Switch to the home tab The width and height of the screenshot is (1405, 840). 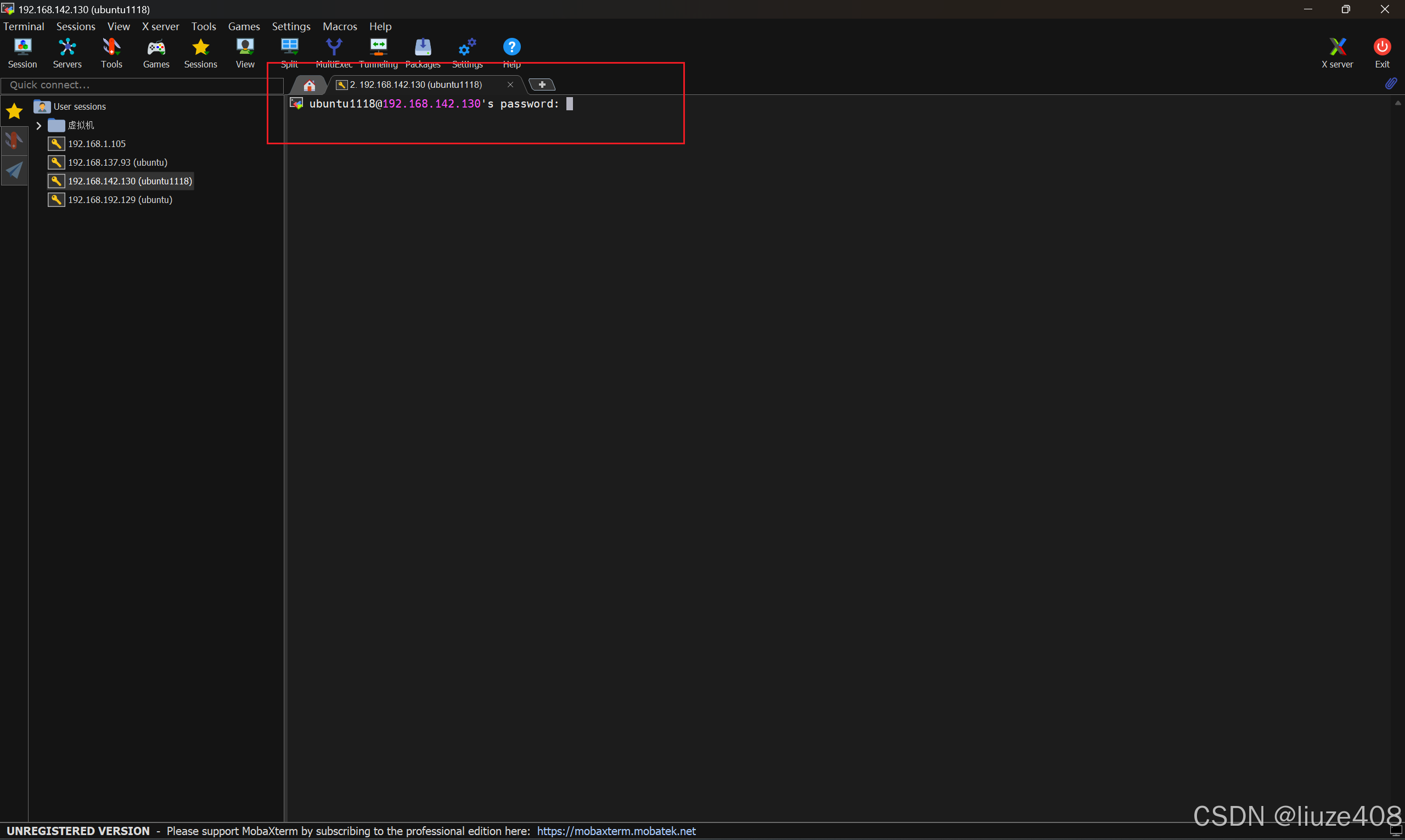[x=309, y=85]
